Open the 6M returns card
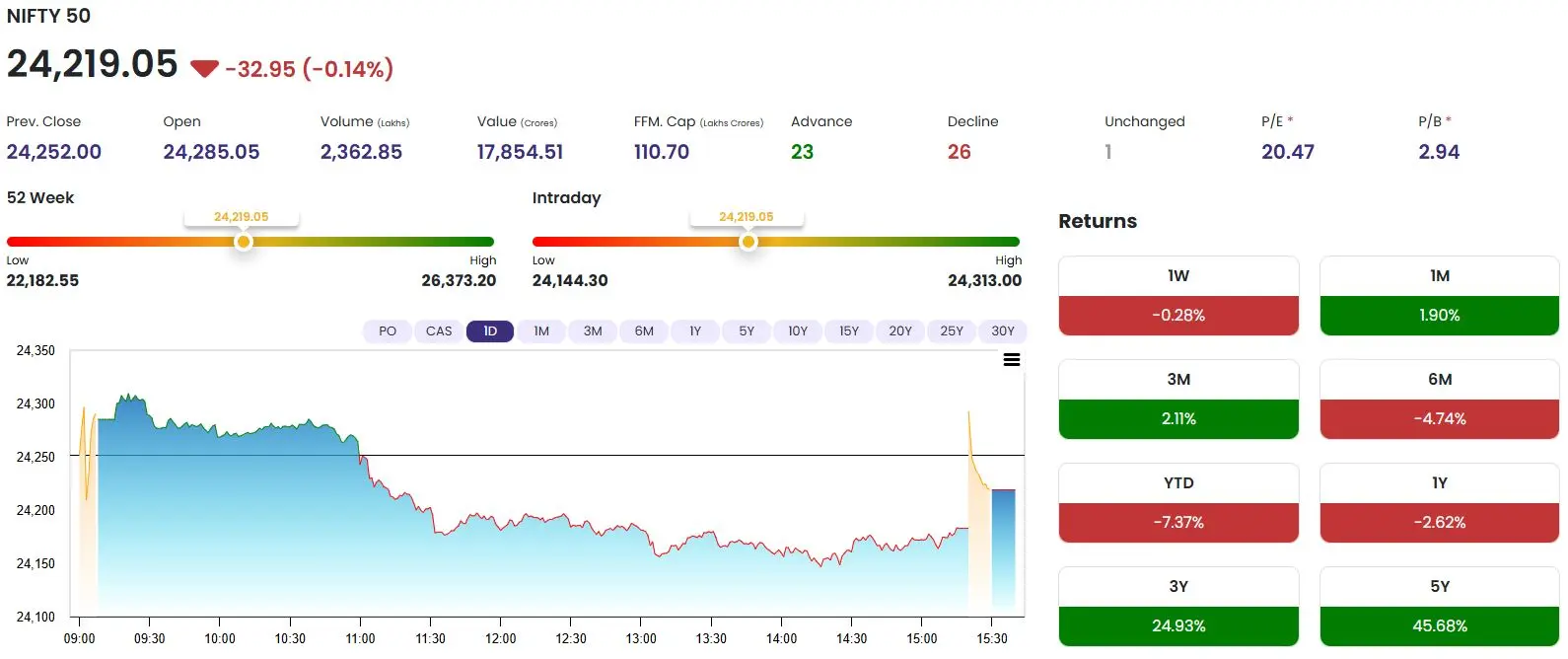Screen dimensions: 1568x659 [x=1440, y=400]
